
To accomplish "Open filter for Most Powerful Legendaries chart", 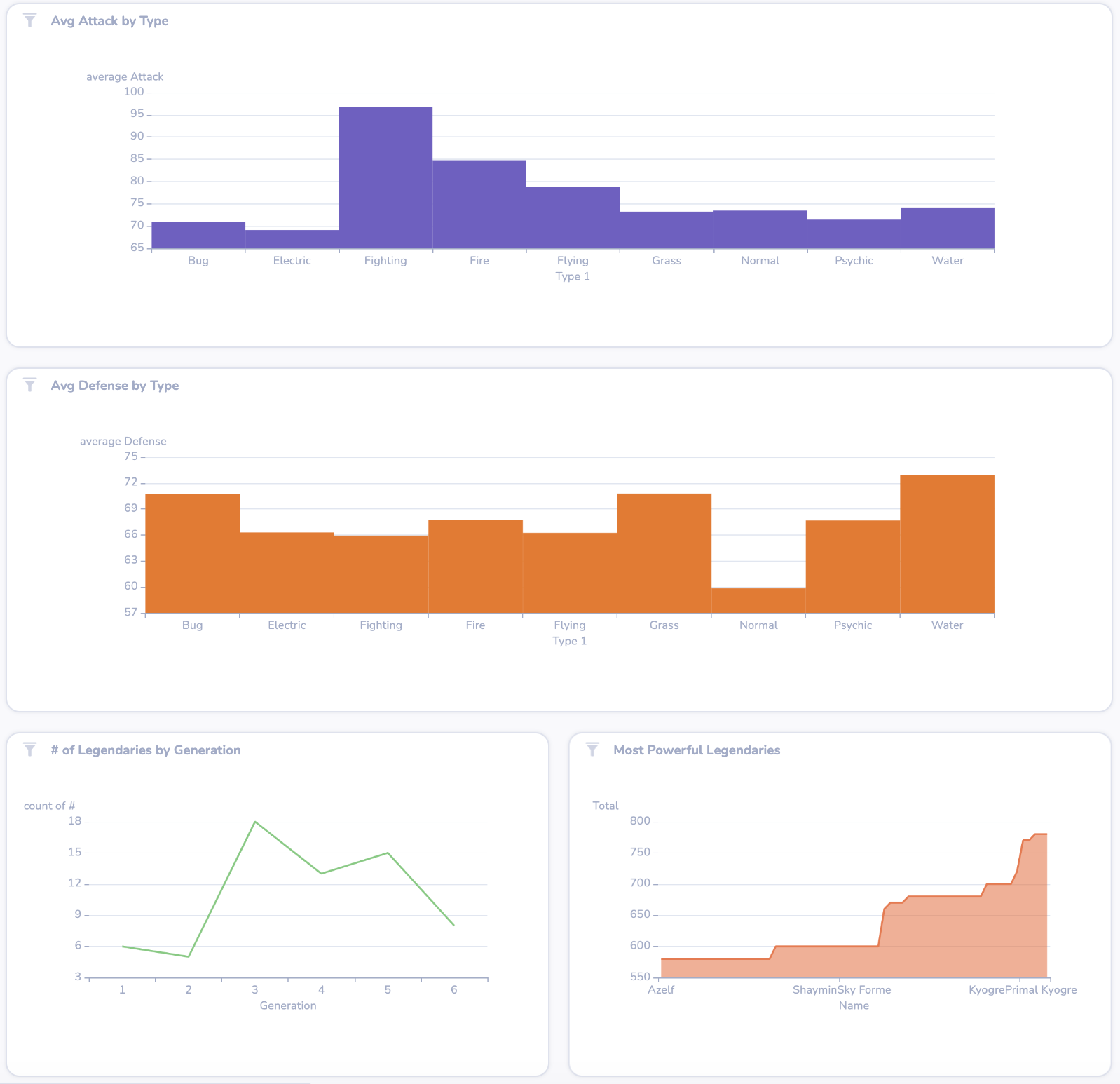I will [x=592, y=750].
